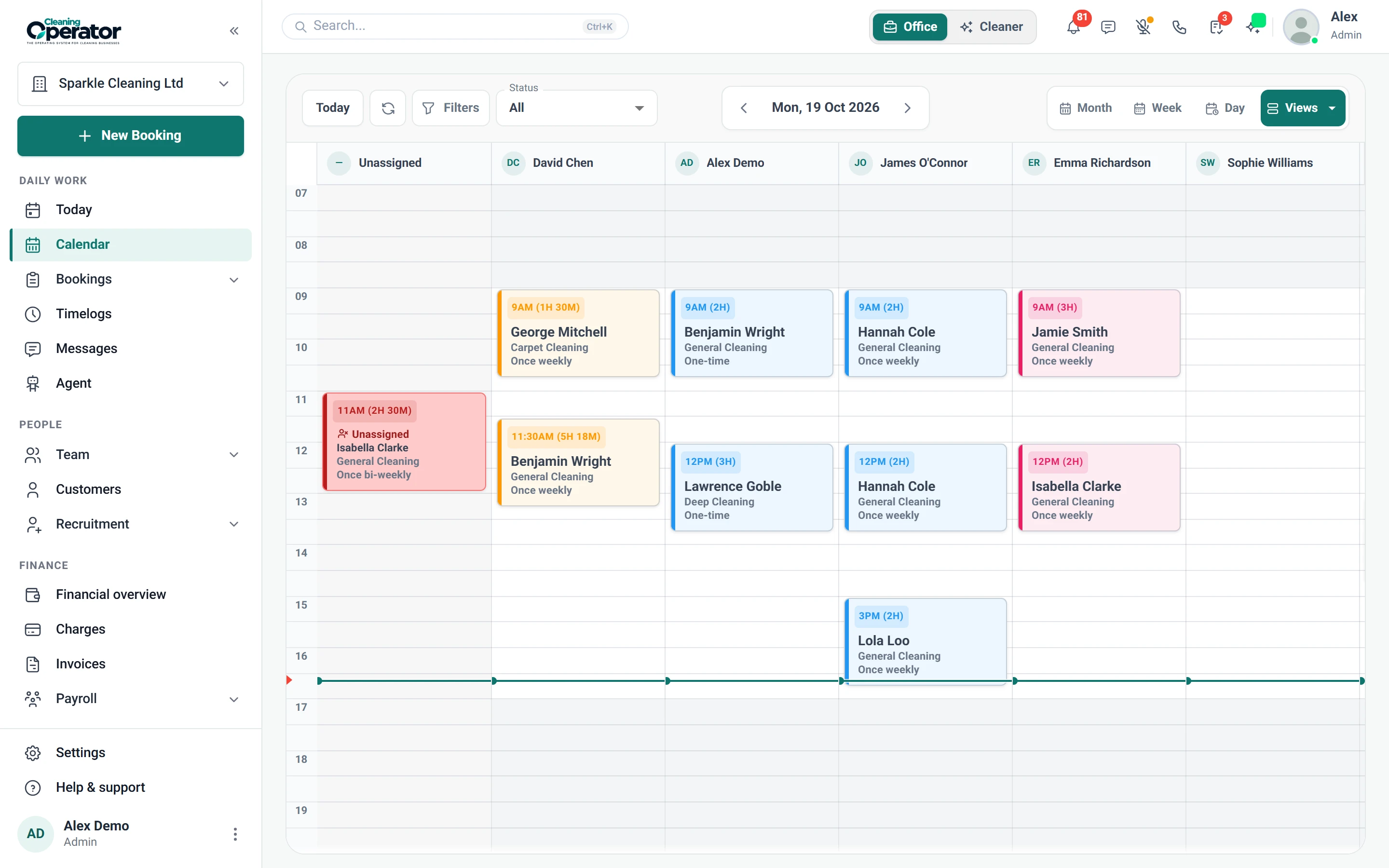Go to previous day arrow

pyautogui.click(x=744, y=108)
